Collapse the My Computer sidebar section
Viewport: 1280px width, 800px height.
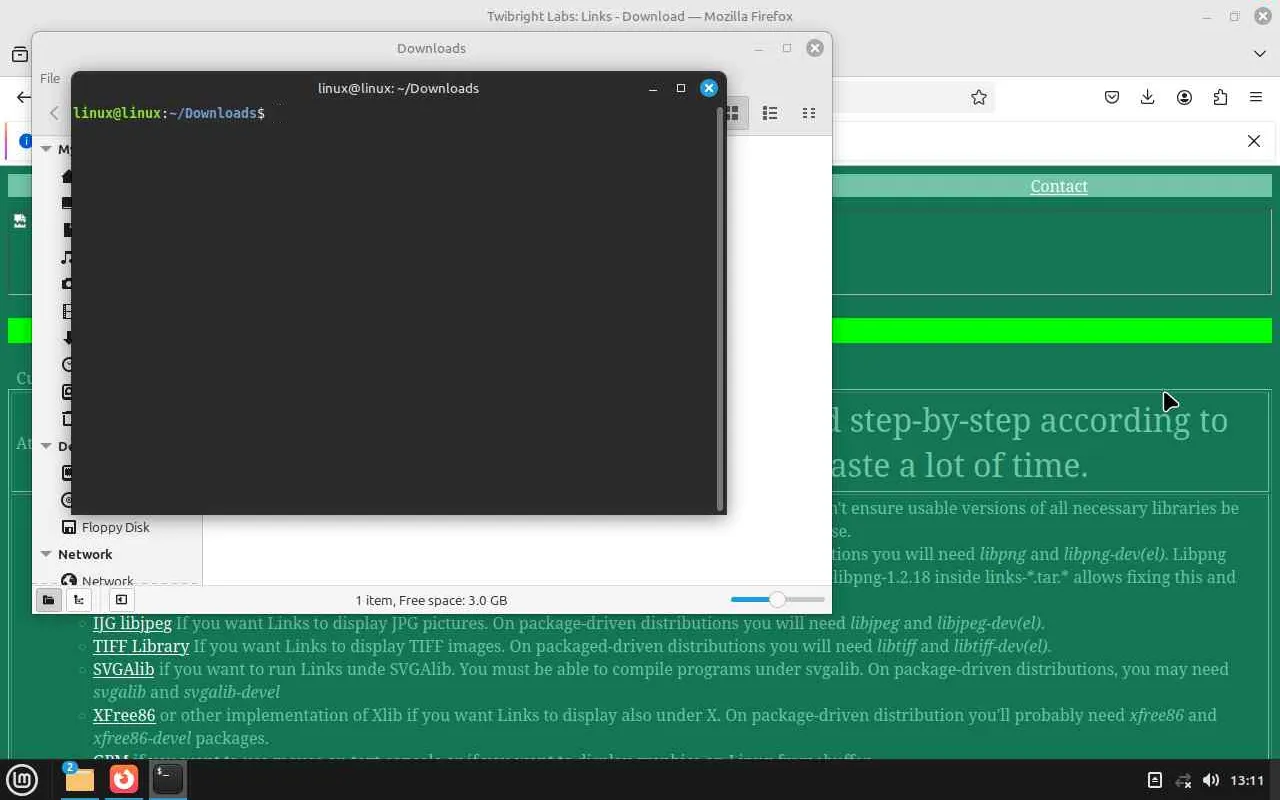point(46,149)
